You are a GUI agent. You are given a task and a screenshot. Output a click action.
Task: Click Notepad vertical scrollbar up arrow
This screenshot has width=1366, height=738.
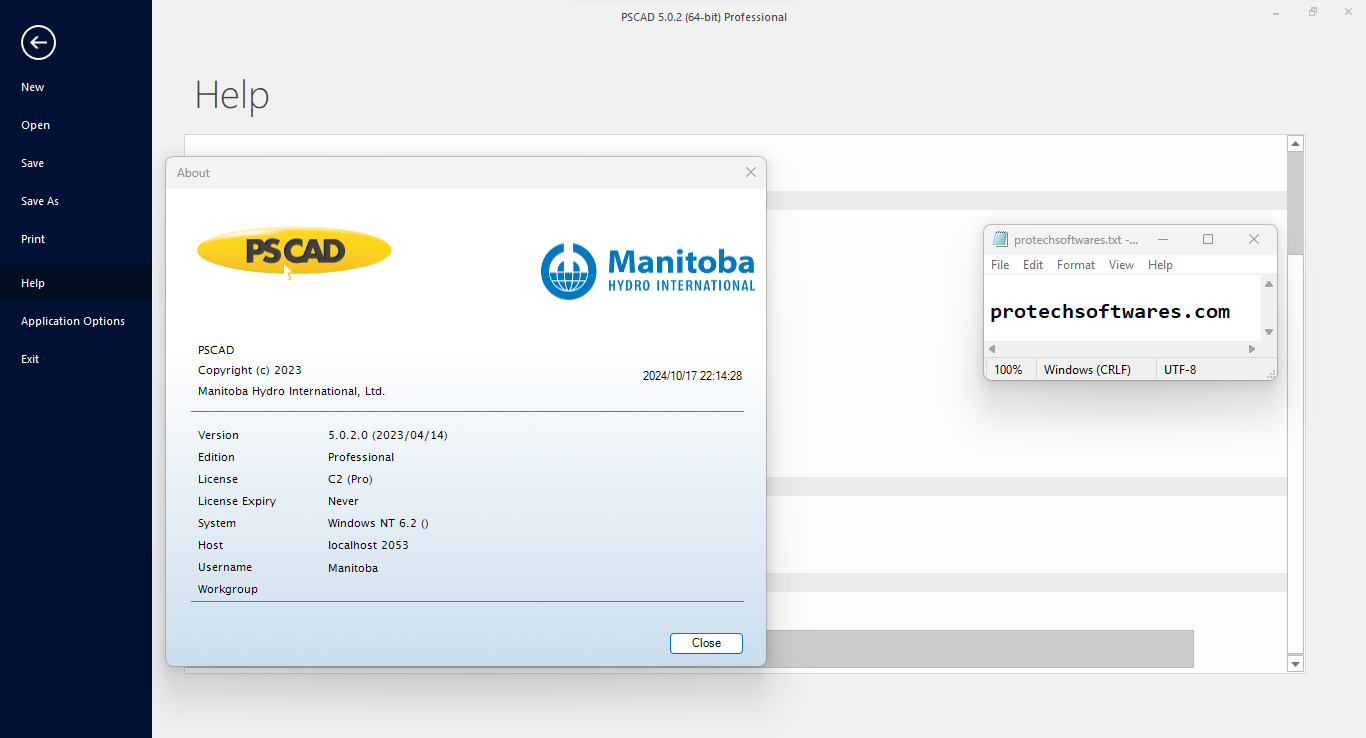(x=1269, y=284)
